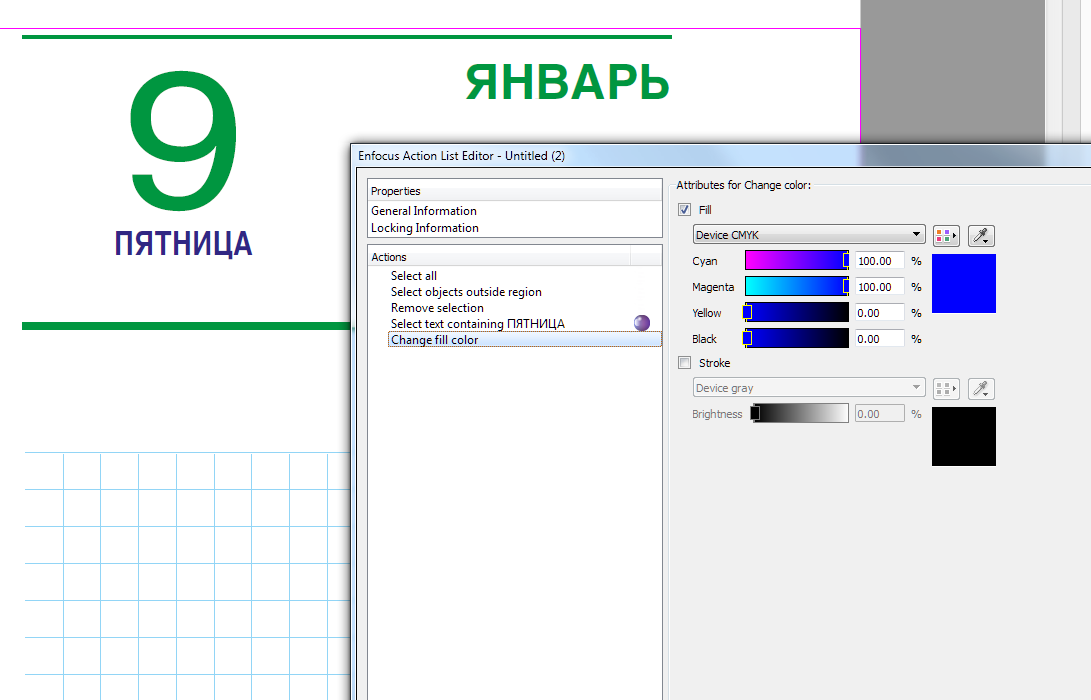
Task: Select the 'Change fill color' action
Action: pyautogui.click(x=525, y=340)
